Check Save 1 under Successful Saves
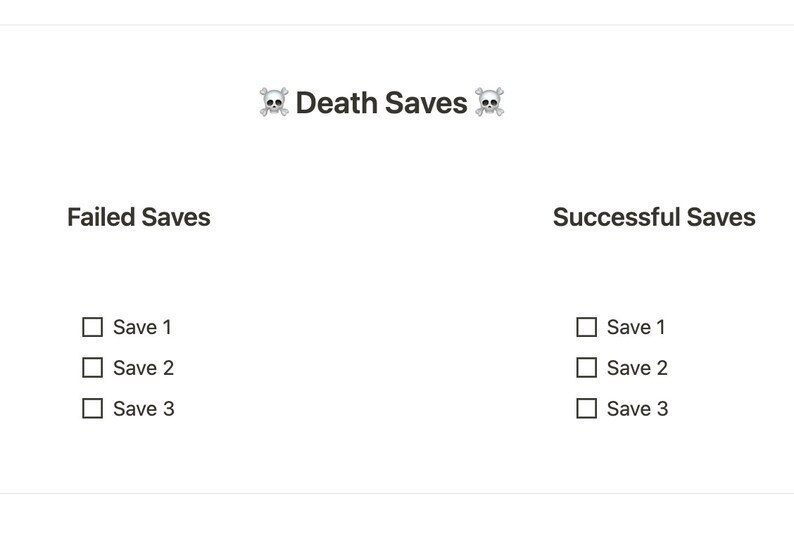 (586, 327)
